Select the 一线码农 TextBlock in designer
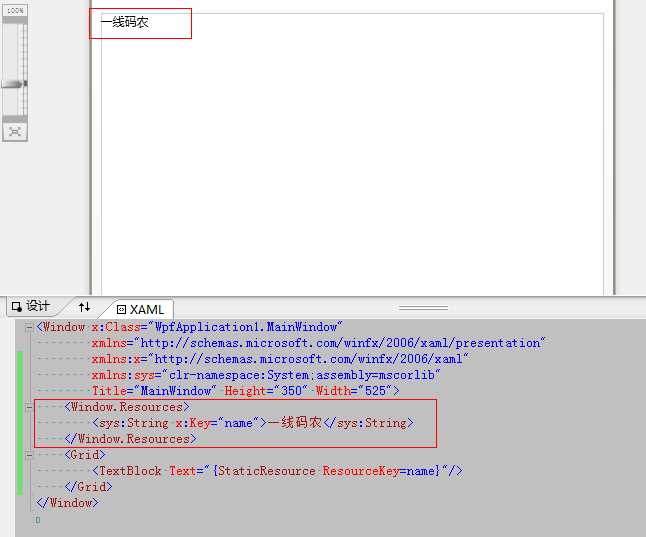This screenshot has width=646, height=537. (125, 22)
